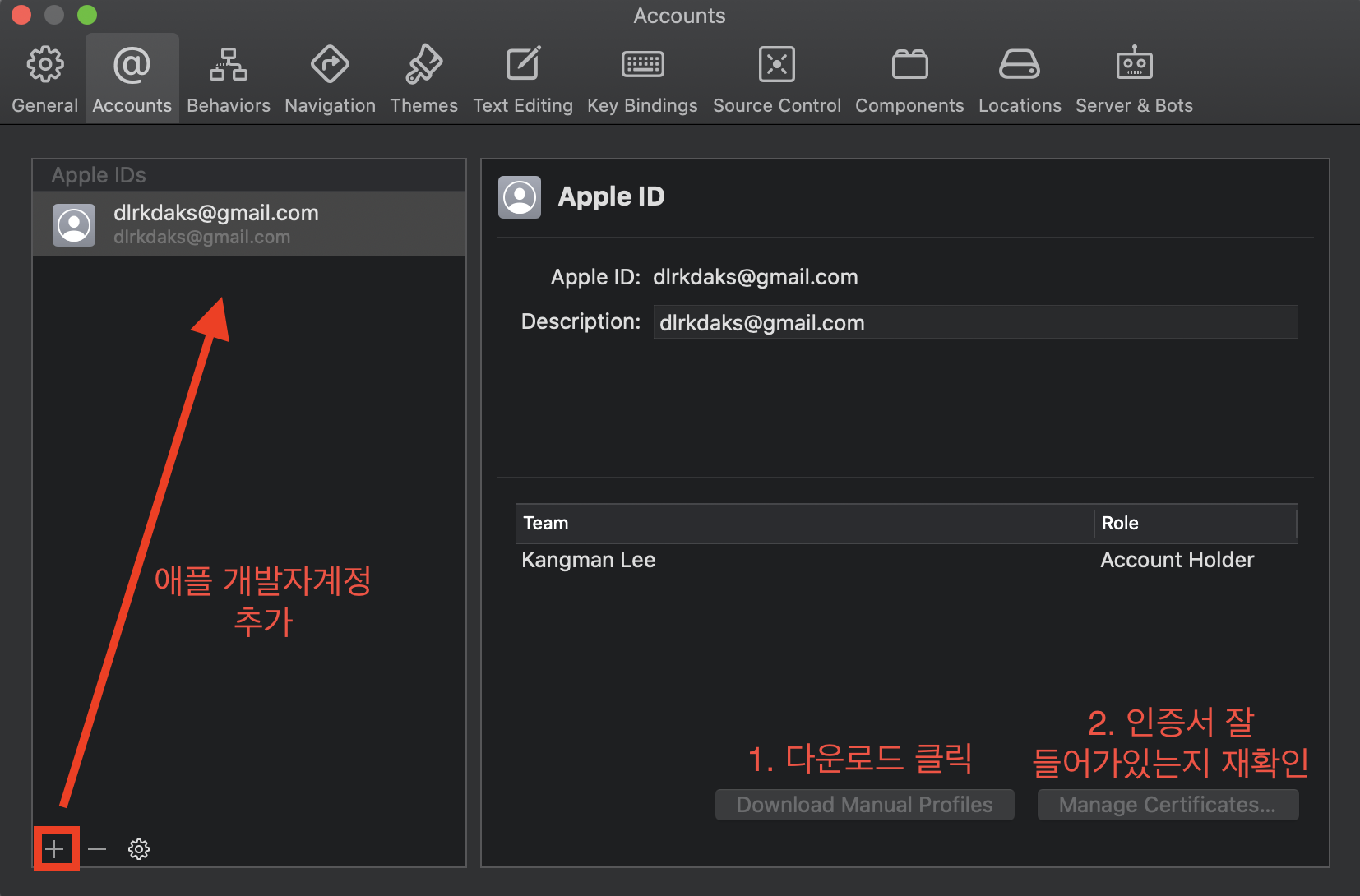Click the Account Holder role cell

(1177, 560)
